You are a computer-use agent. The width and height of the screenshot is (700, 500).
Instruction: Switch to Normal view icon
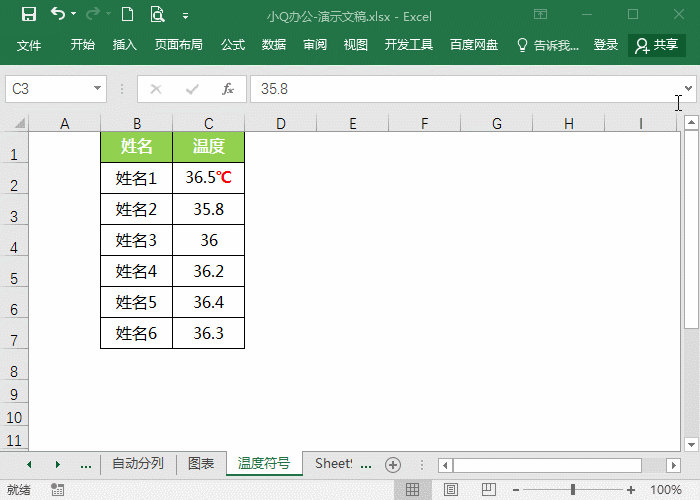[412, 489]
